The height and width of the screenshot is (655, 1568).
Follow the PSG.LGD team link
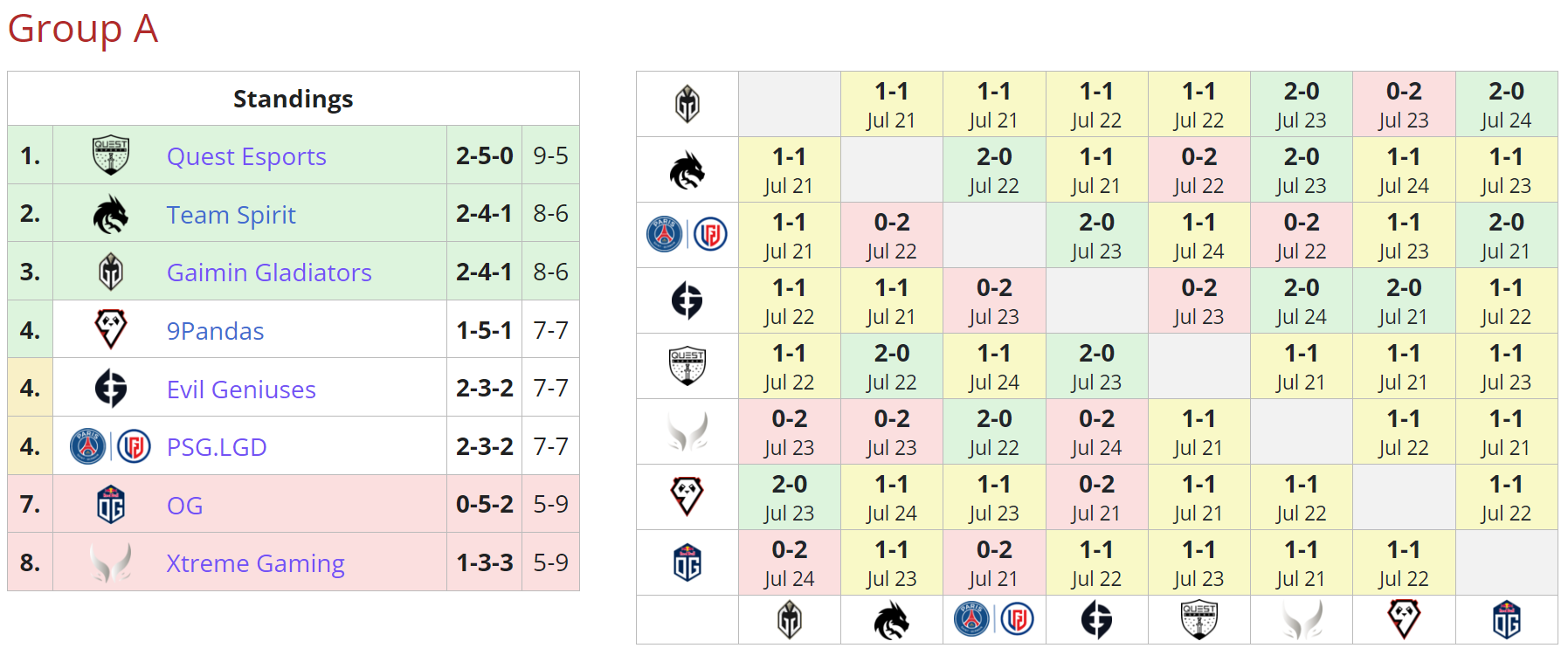217,447
